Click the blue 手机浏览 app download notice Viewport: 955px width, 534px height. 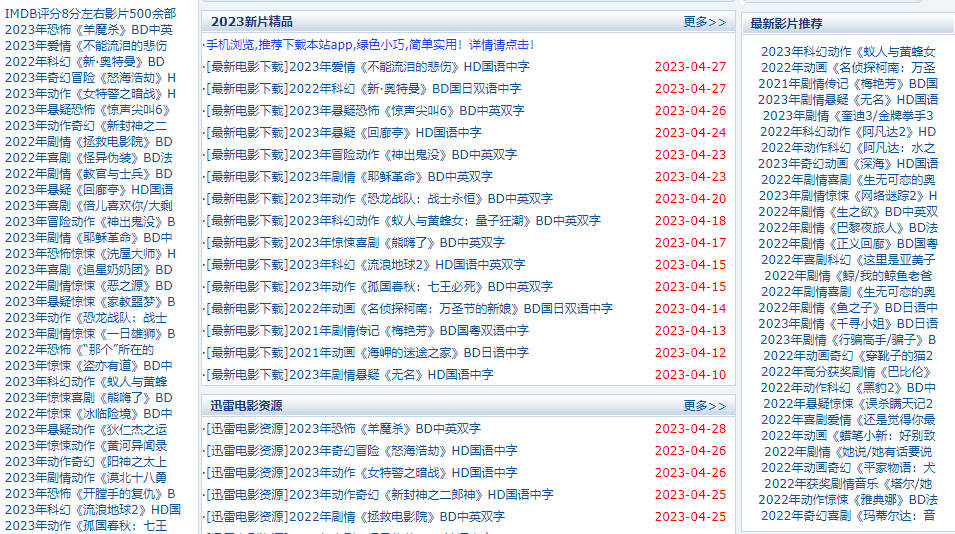pyautogui.click(x=370, y=44)
